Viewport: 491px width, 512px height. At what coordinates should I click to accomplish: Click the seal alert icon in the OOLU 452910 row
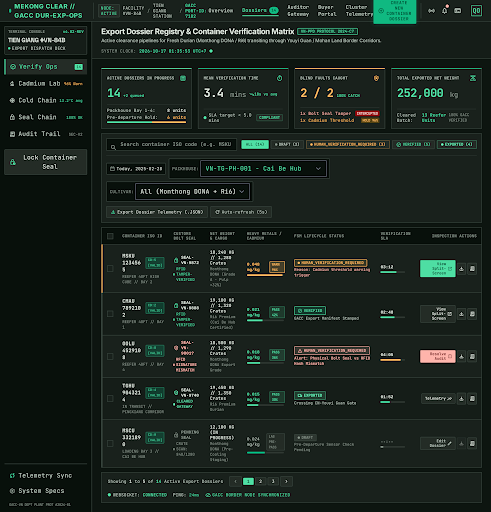pos(176,348)
